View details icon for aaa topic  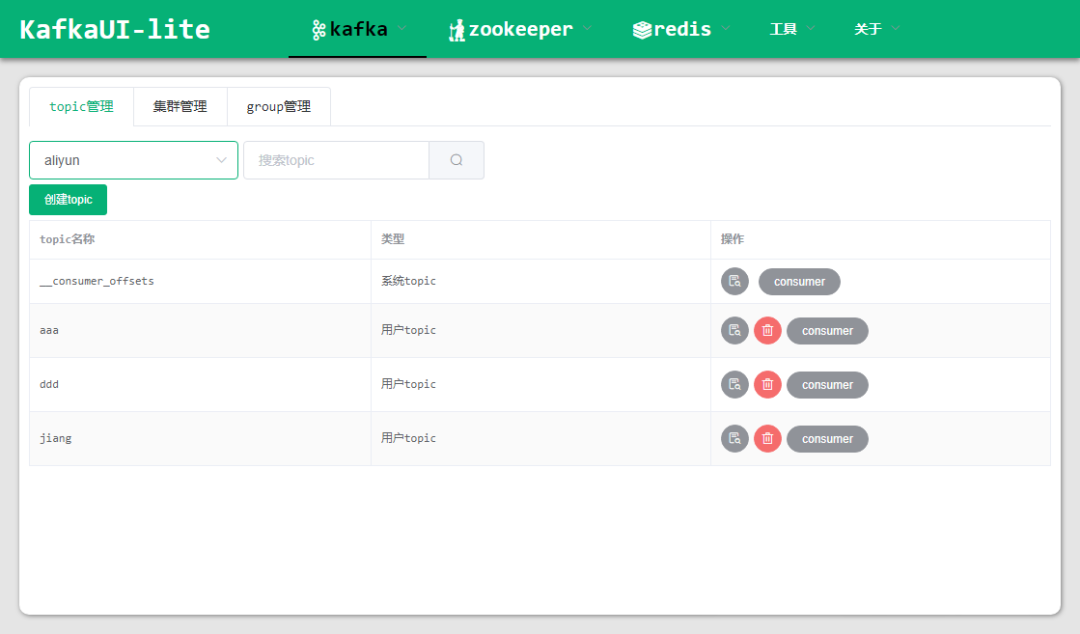click(x=735, y=331)
